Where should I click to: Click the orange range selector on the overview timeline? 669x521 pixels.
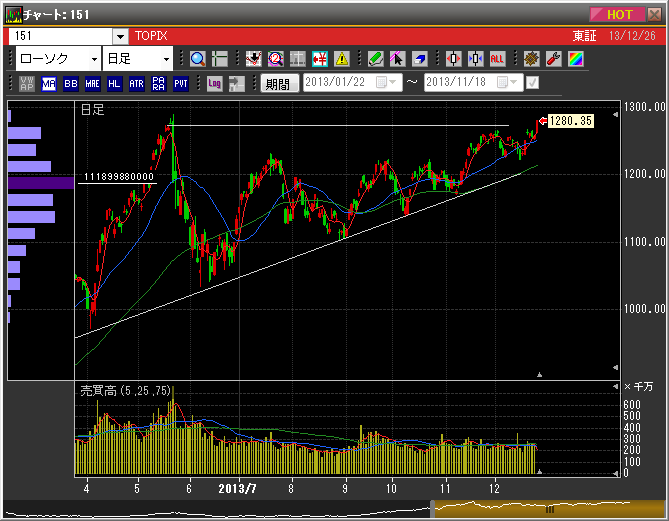(548, 509)
